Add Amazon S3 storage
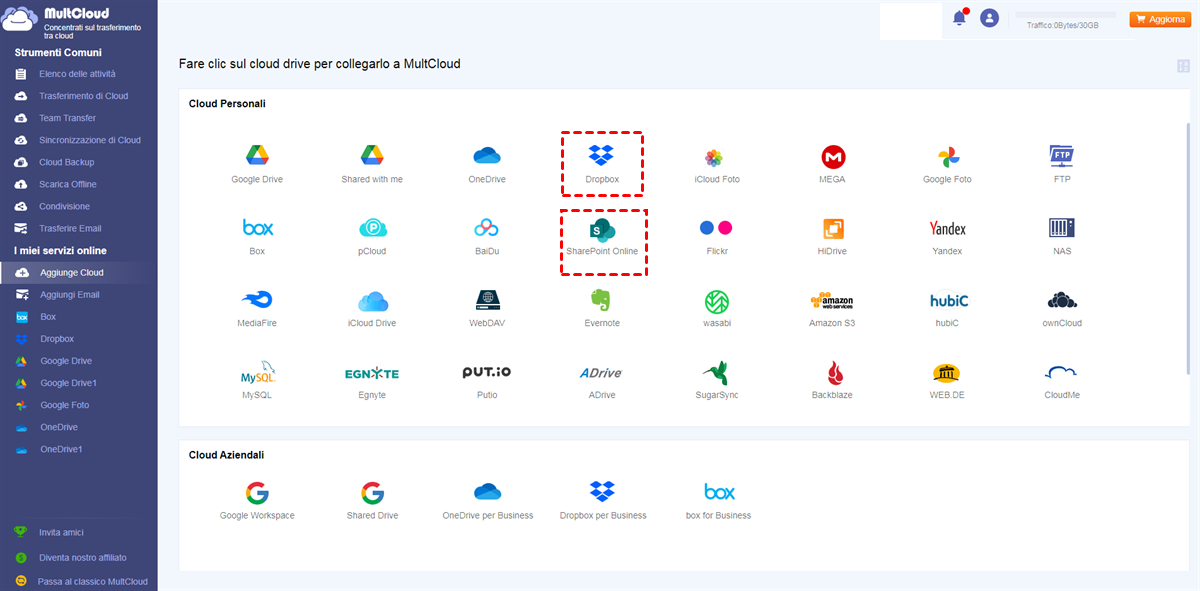The image size is (1200, 591). (x=832, y=300)
